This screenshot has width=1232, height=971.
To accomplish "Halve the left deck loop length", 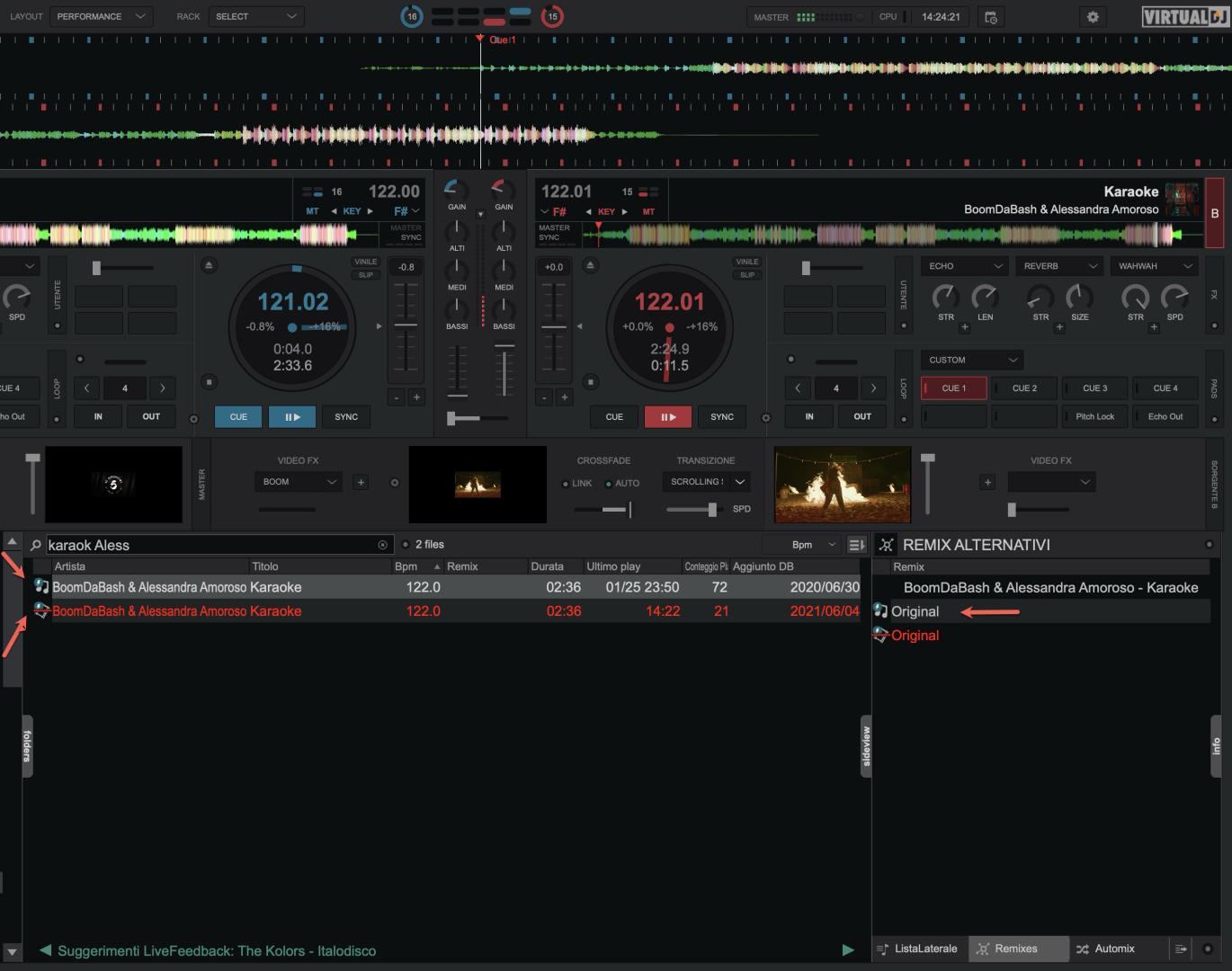I will [x=87, y=388].
